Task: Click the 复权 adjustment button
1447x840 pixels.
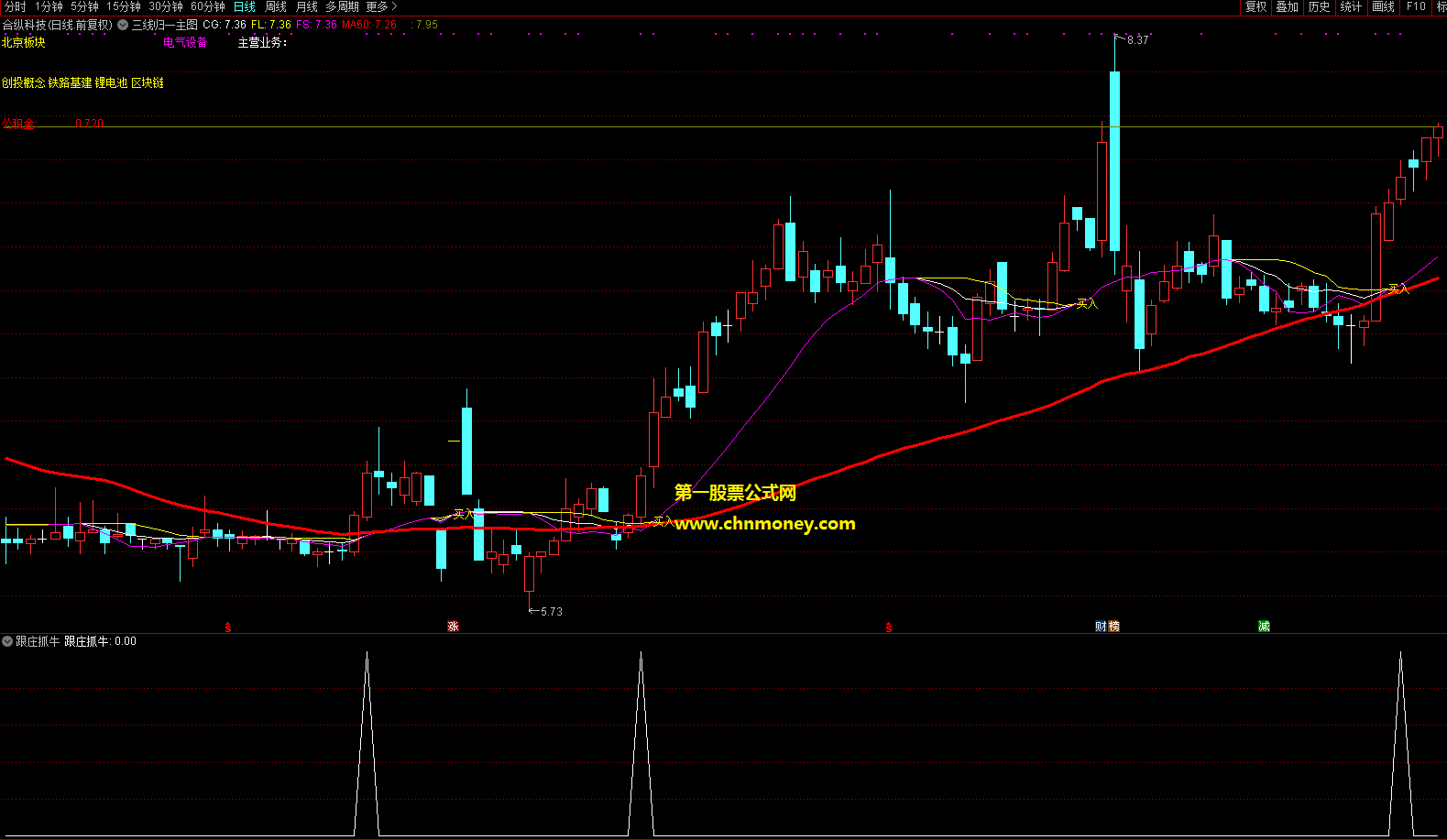Action: [1255, 6]
